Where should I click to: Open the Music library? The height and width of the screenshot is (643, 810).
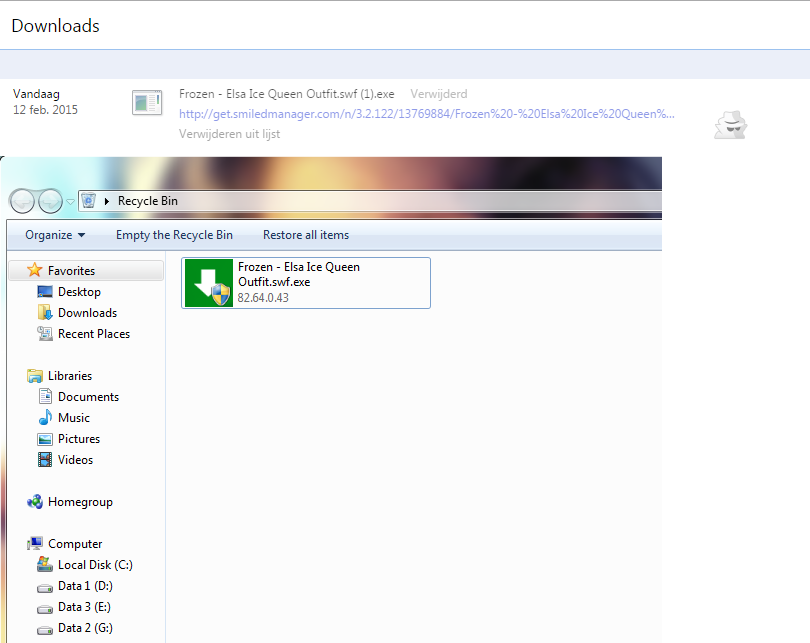73,418
